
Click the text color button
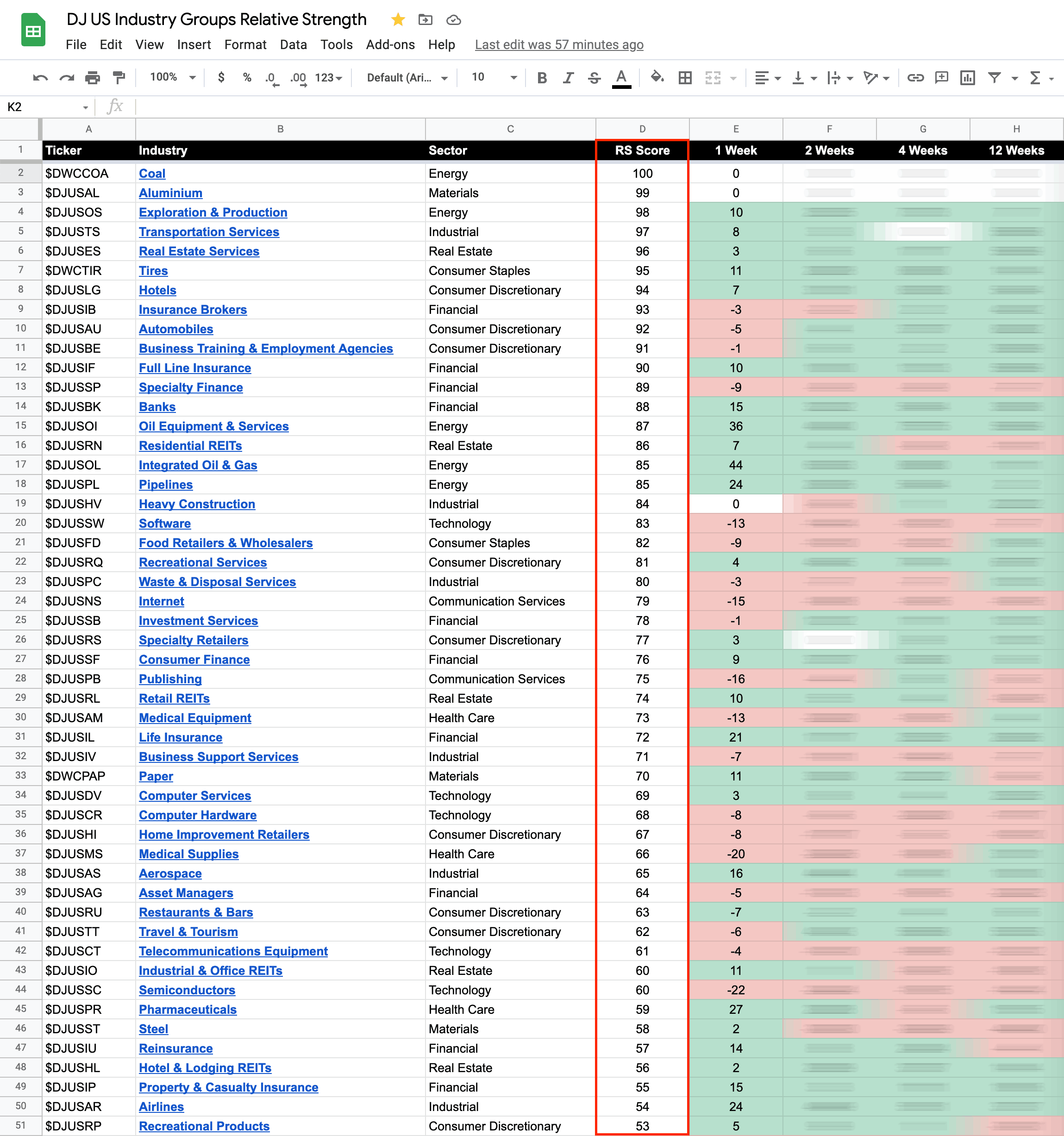[621, 78]
